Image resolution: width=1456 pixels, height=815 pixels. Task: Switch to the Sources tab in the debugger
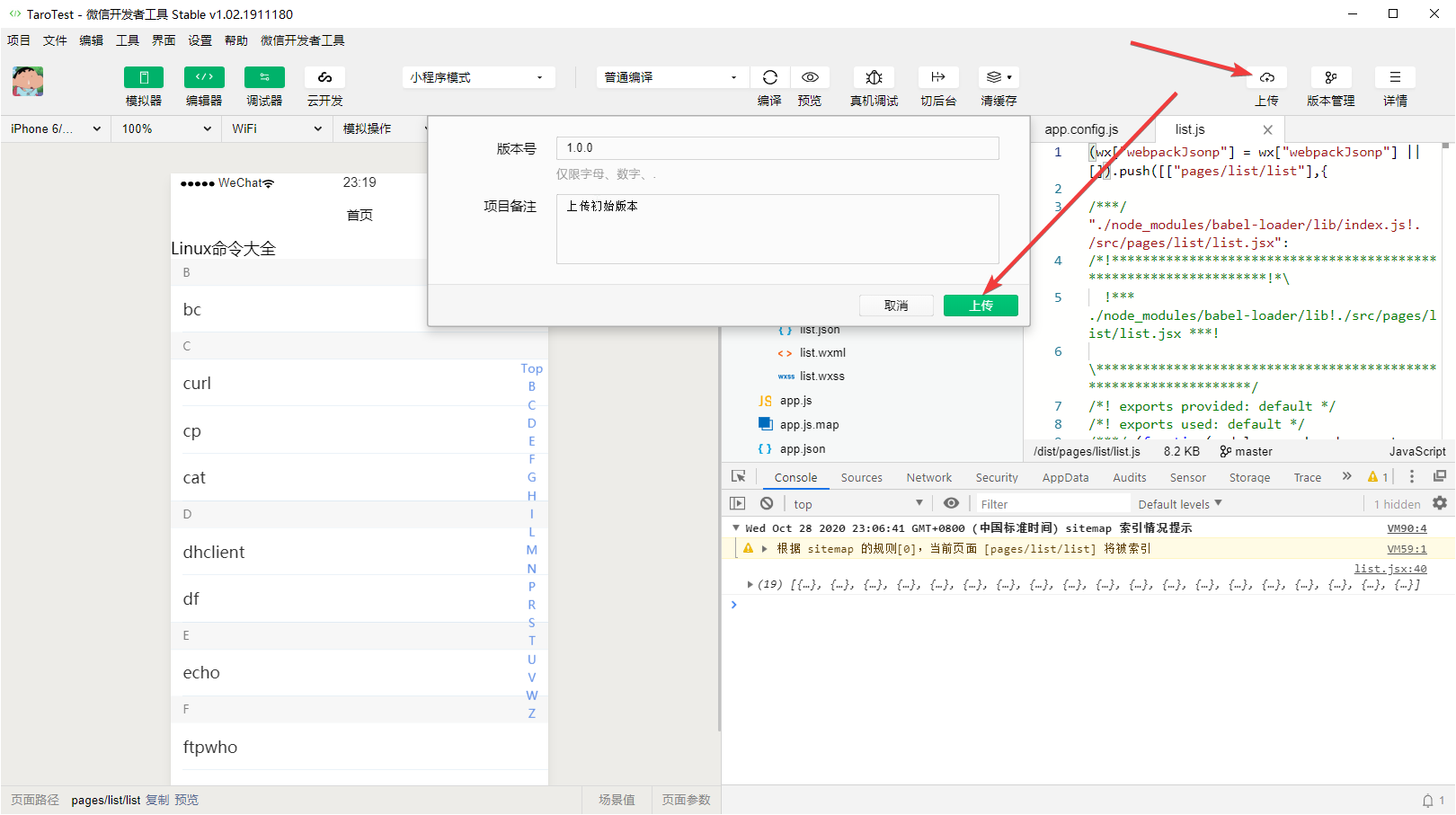click(x=861, y=478)
